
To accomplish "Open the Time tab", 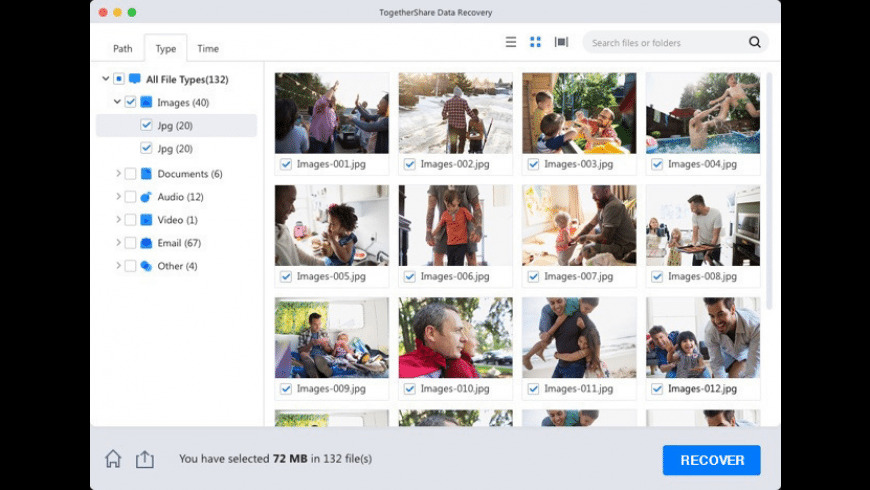I will click(x=208, y=48).
